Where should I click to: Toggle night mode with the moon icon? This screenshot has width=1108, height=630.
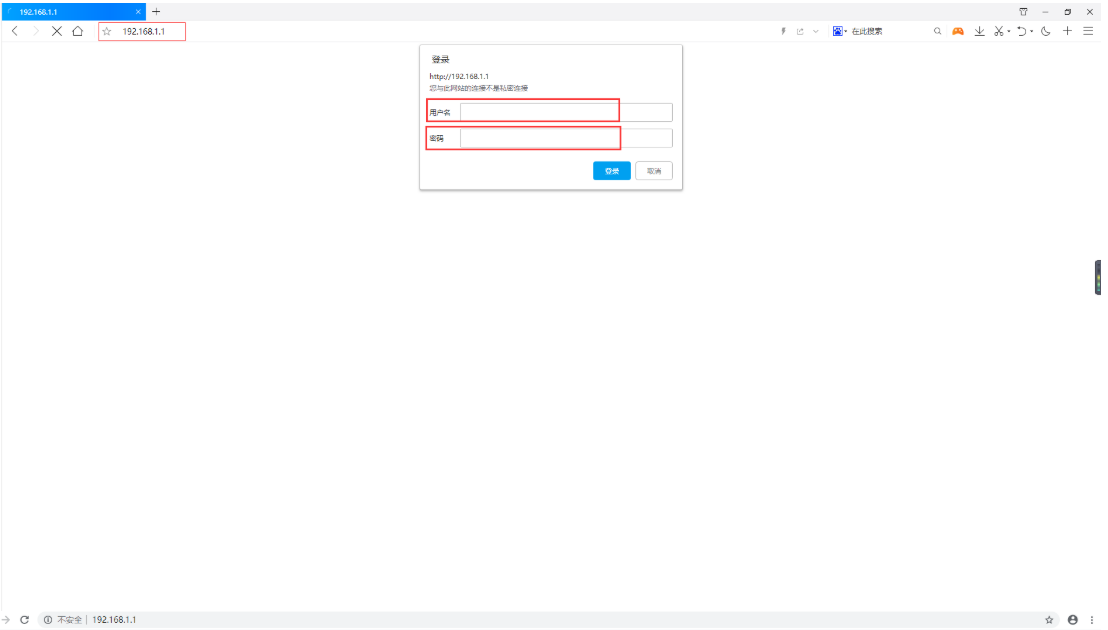1046,31
